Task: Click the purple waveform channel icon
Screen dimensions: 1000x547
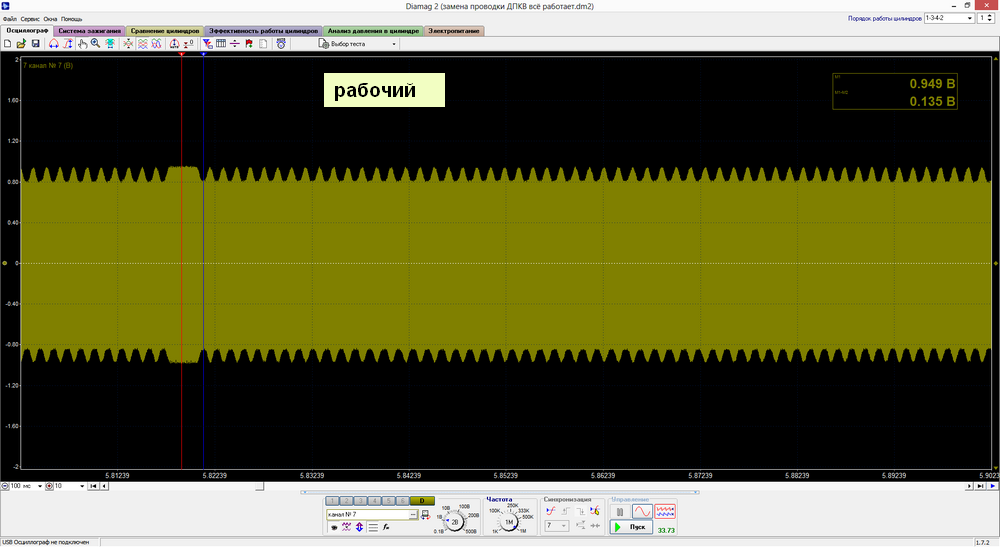Action: (x=346, y=527)
